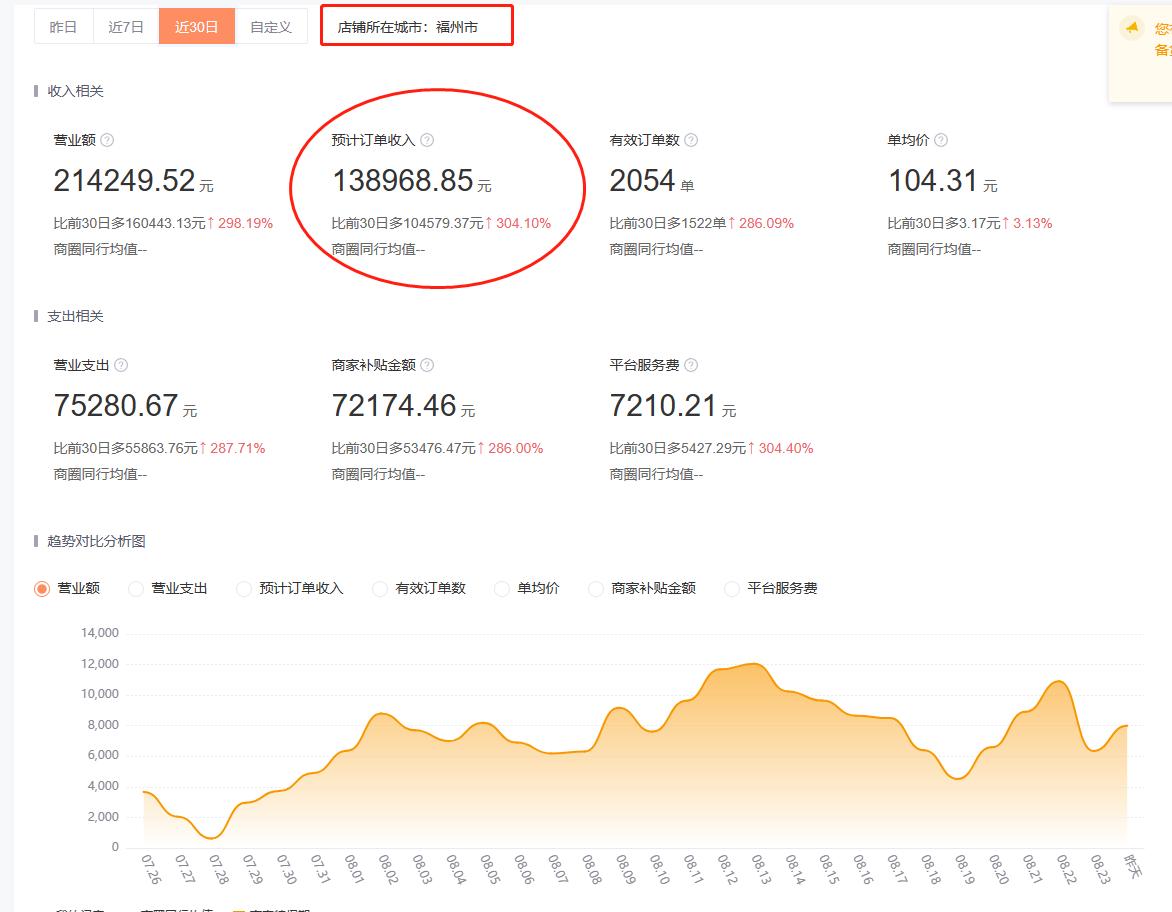Screen dimensions: 1172x912
Task: Switch to the 昨日 date tab
Action: tap(63, 27)
